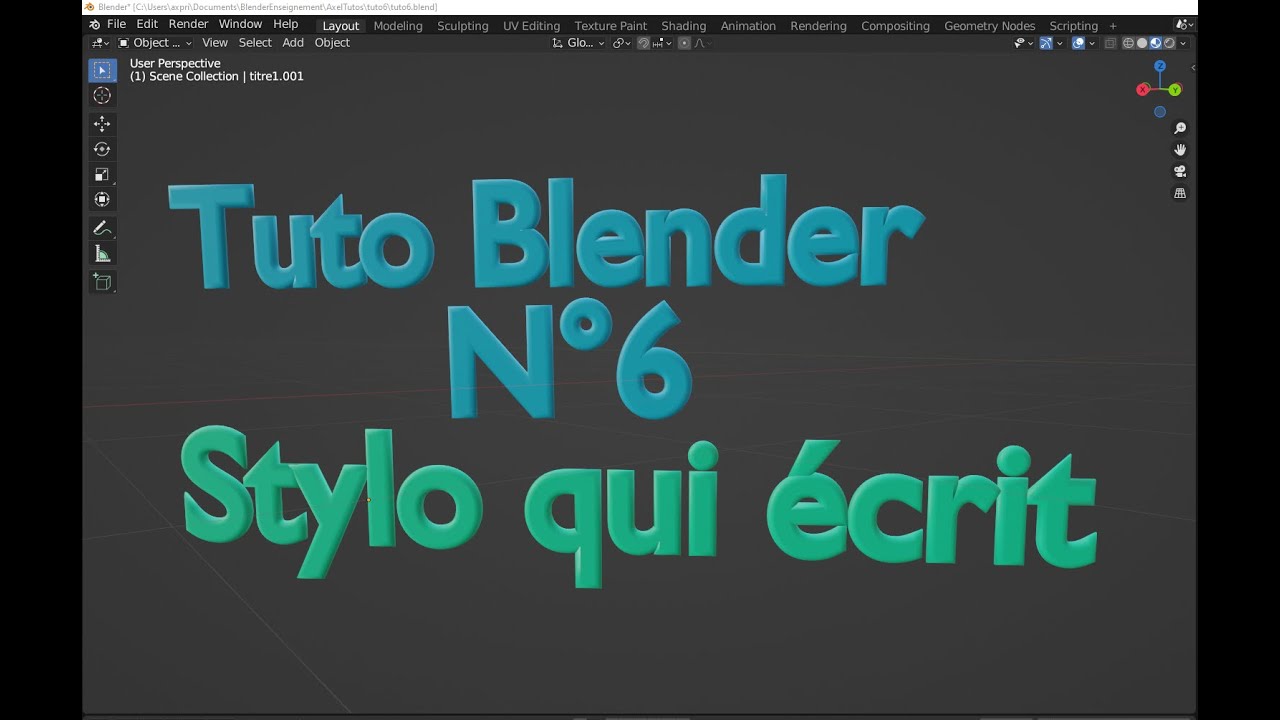Screen dimensions: 1280x720
Task: Select the Scale tool
Action: coord(101,174)
